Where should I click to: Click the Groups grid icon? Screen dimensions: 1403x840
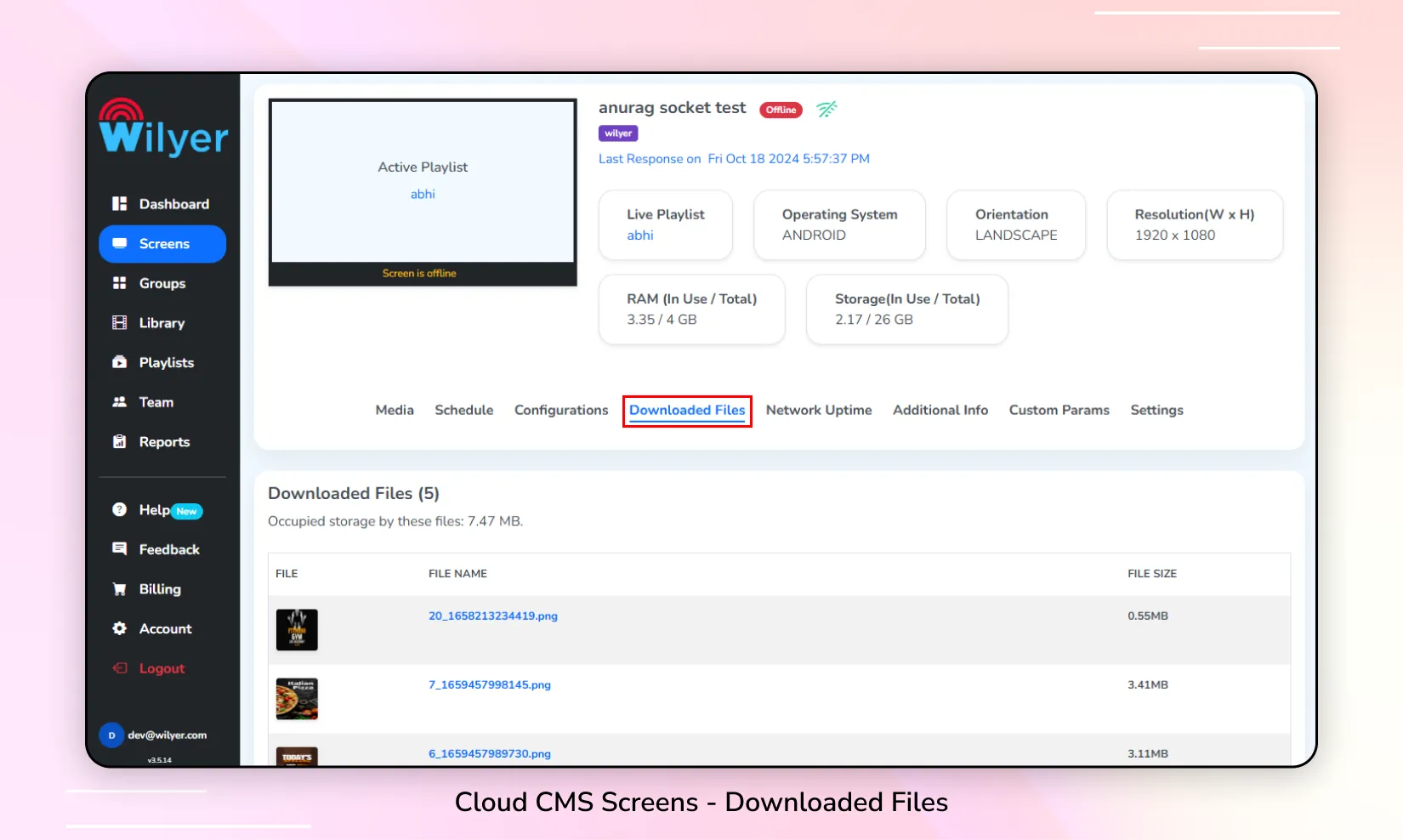tap(119, 283)
